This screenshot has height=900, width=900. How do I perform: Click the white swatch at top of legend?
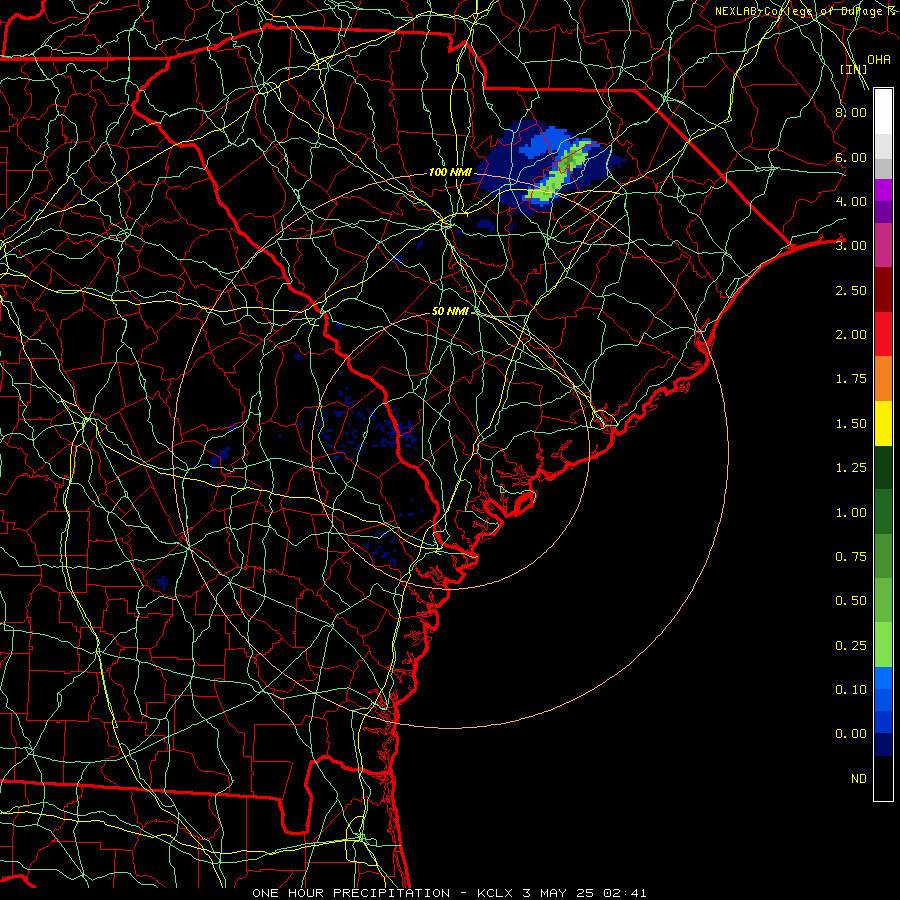point(883,111)
